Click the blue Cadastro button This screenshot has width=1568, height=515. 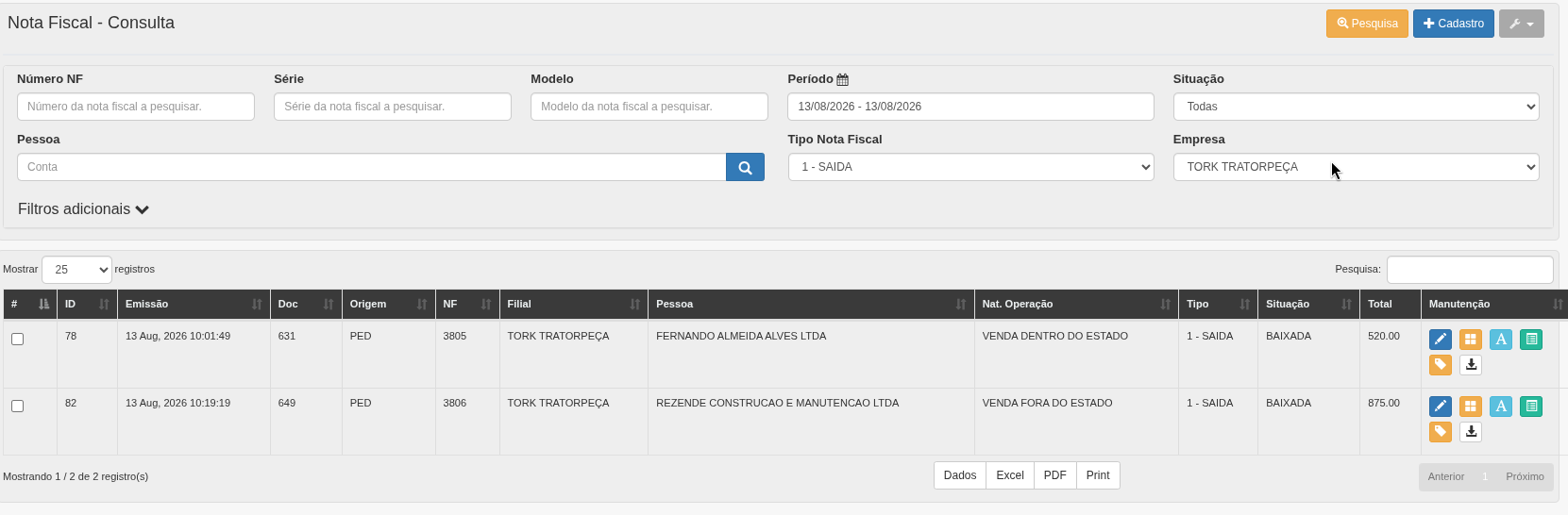coord(1454,24)
